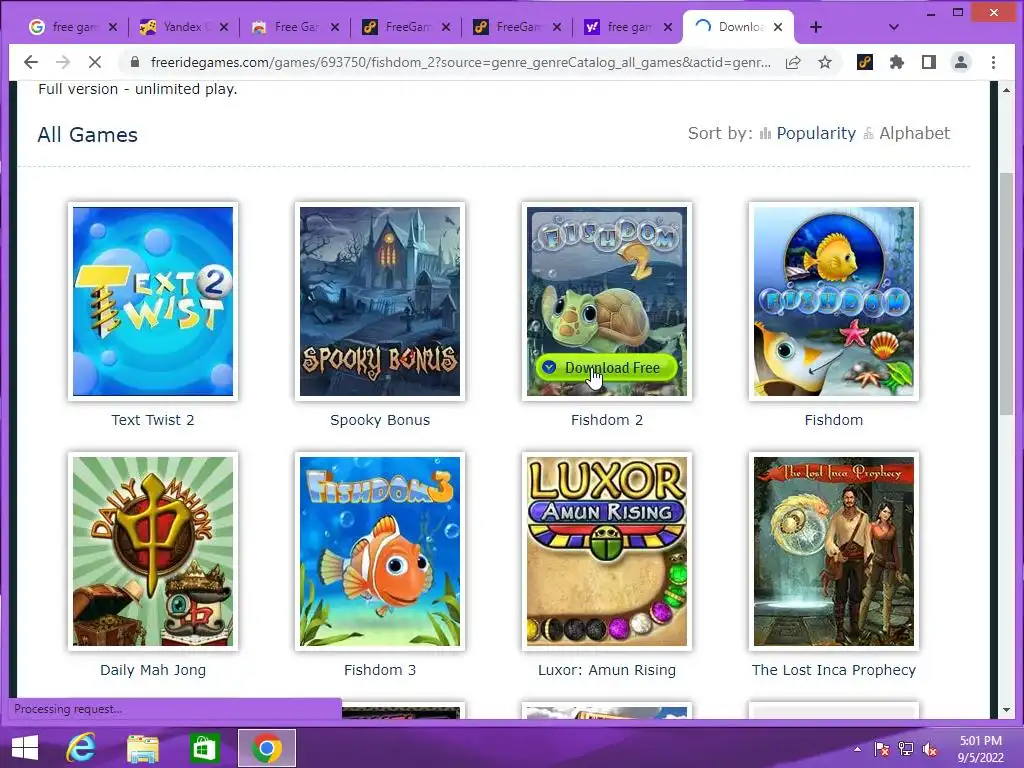
Task: Launch Internet Explorer from the taskbar
Action: tap(81, 748)
